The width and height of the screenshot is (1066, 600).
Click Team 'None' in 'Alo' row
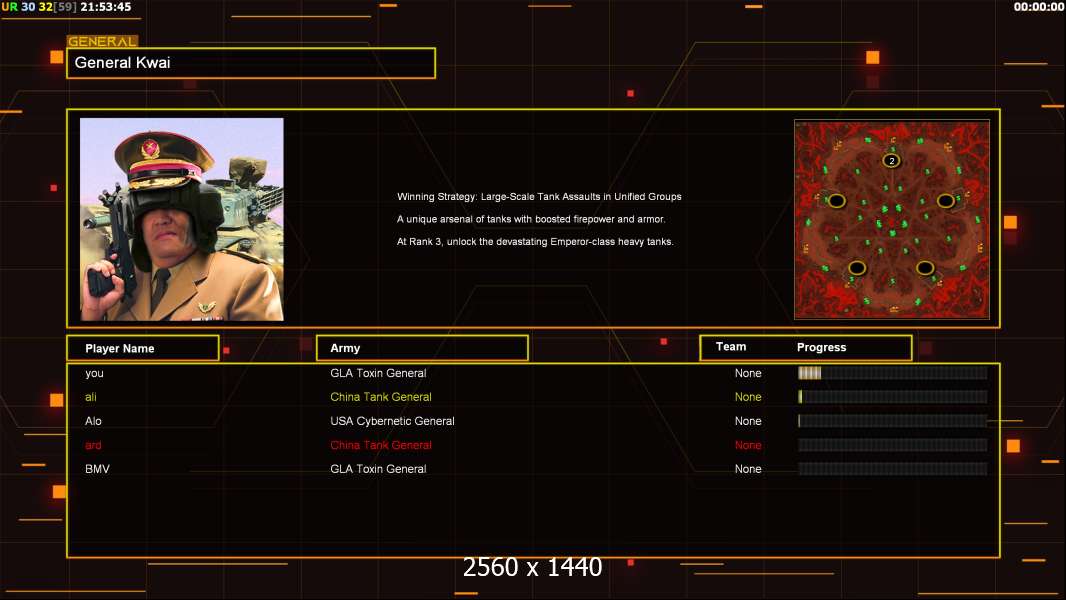click(748, 421)
